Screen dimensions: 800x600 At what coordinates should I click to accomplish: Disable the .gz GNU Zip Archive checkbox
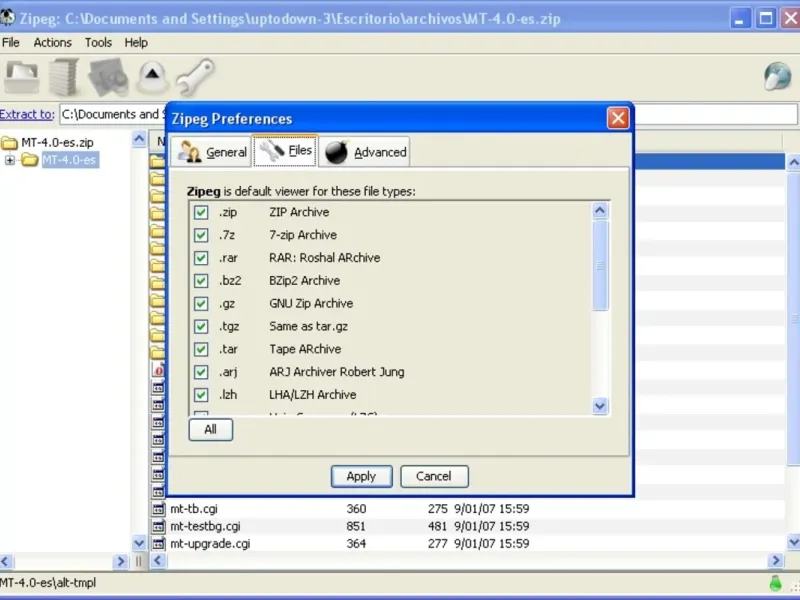(x=201, y=304)
